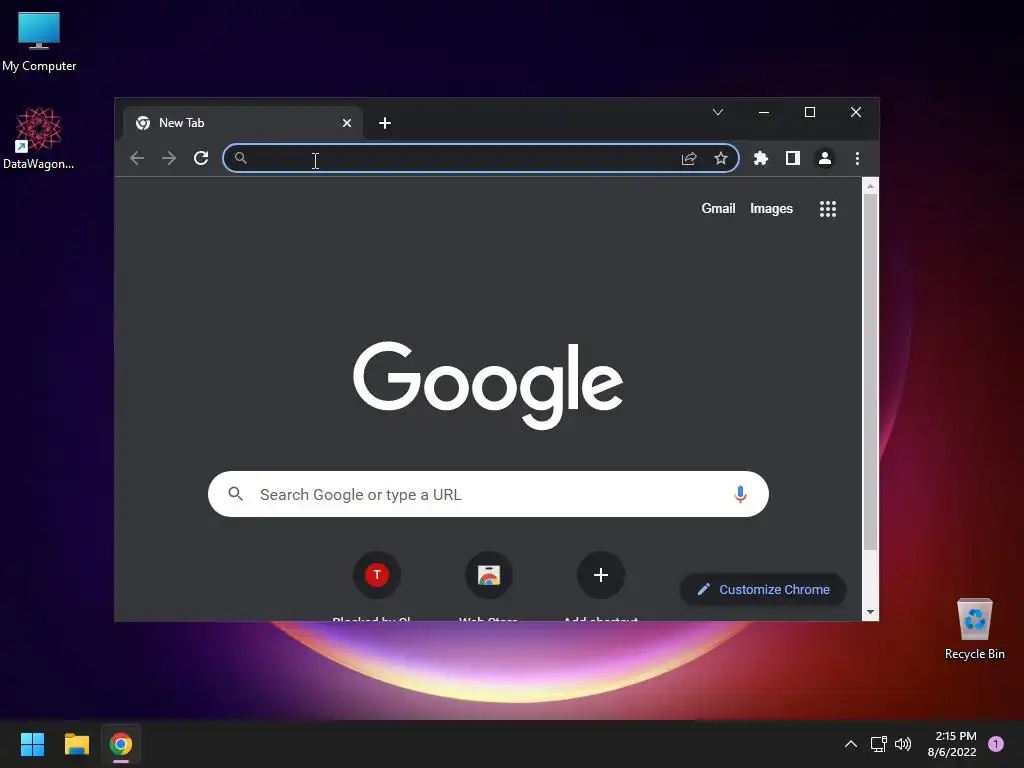The height and width of the screenshot is (768, 1024).
Task: Open the Web Store shortcut tile
Action: click(x=488, y=575)
